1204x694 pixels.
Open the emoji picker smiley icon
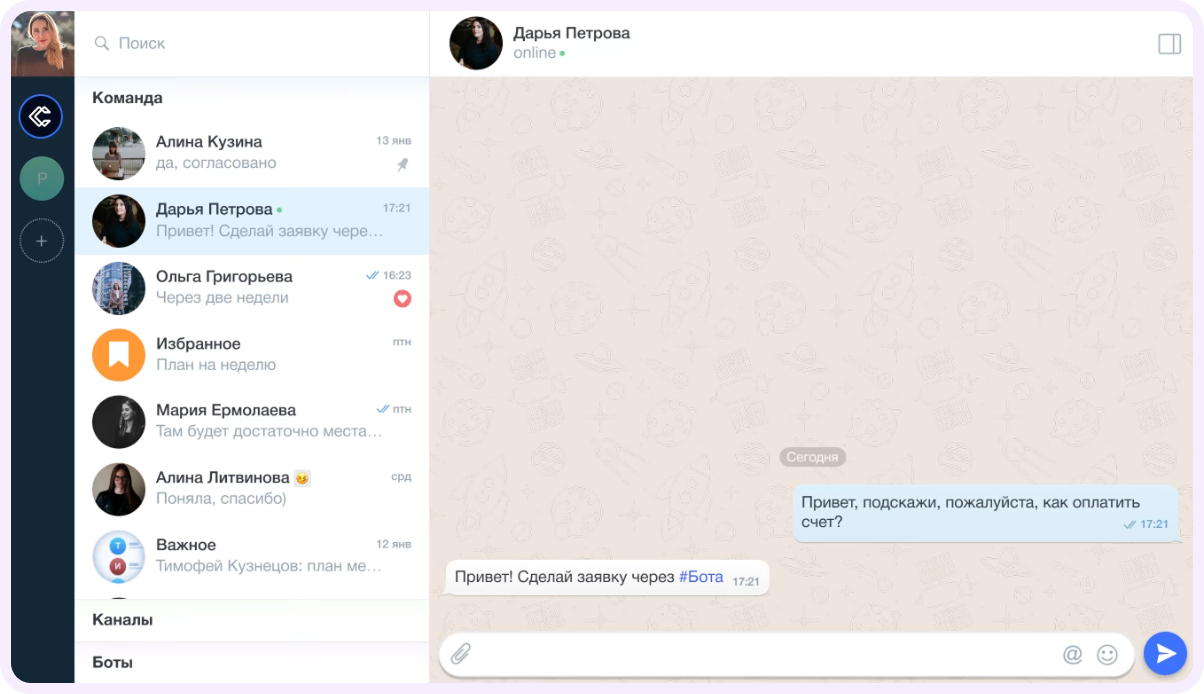tap(1107, 654)
